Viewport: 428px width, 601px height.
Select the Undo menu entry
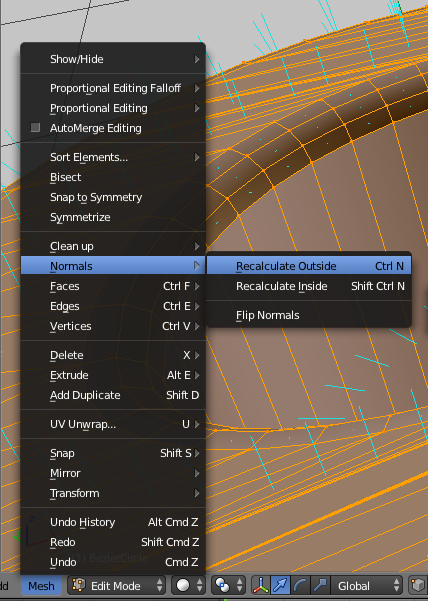[x=113, y=562]
